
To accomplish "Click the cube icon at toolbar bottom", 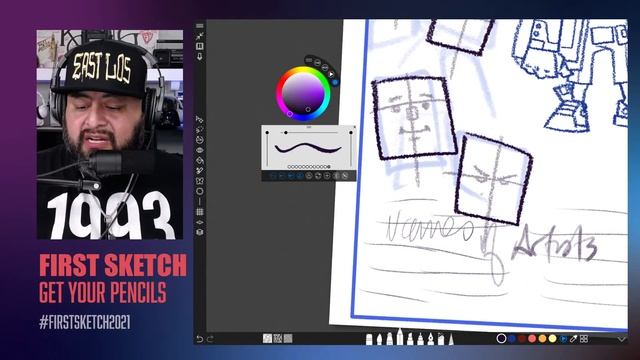I will [200, 232].
